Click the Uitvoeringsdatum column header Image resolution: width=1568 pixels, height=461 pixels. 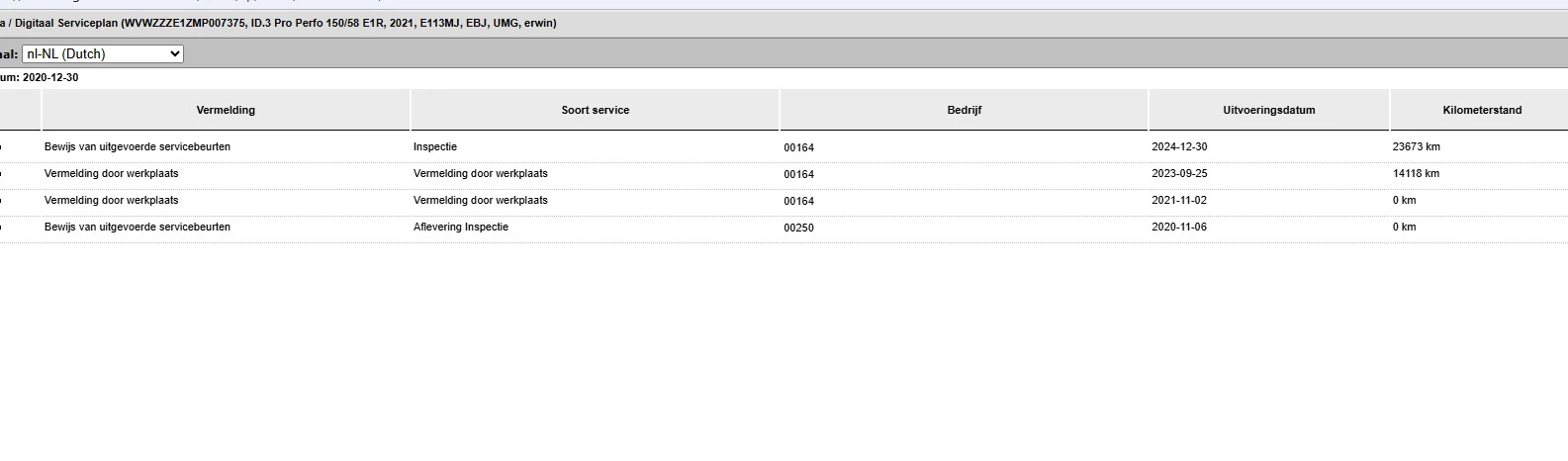pos(1268,110)
